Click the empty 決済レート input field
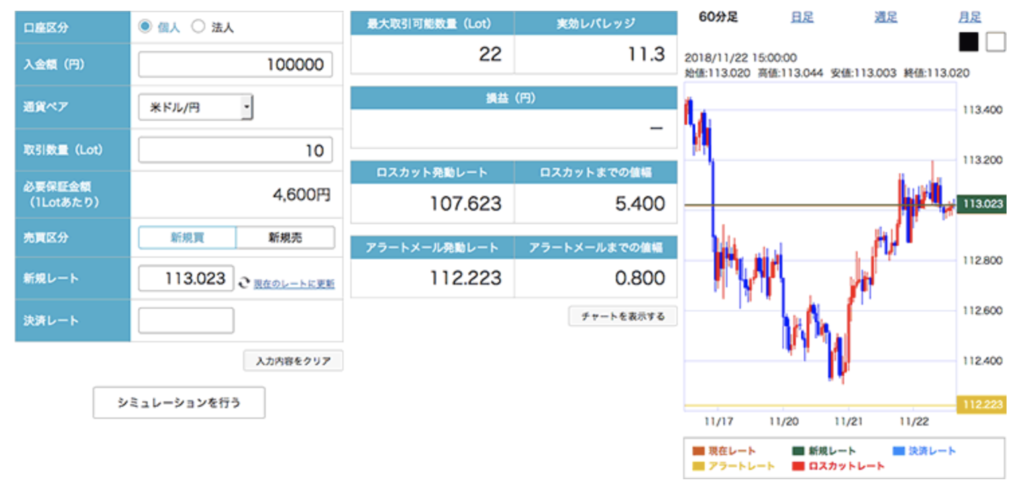The image size is (1024, 490). [x=186, y=320]
